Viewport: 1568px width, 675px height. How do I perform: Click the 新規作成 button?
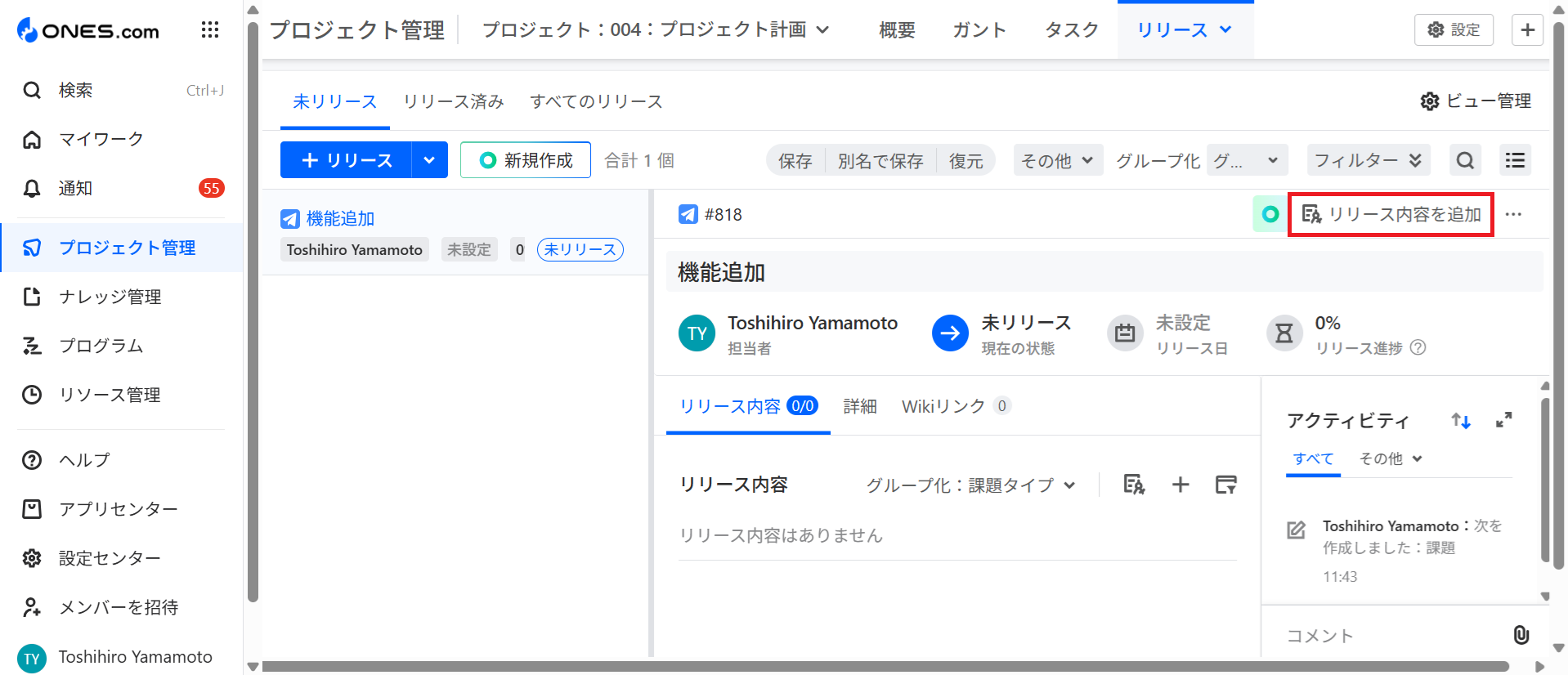coord(526,160)
